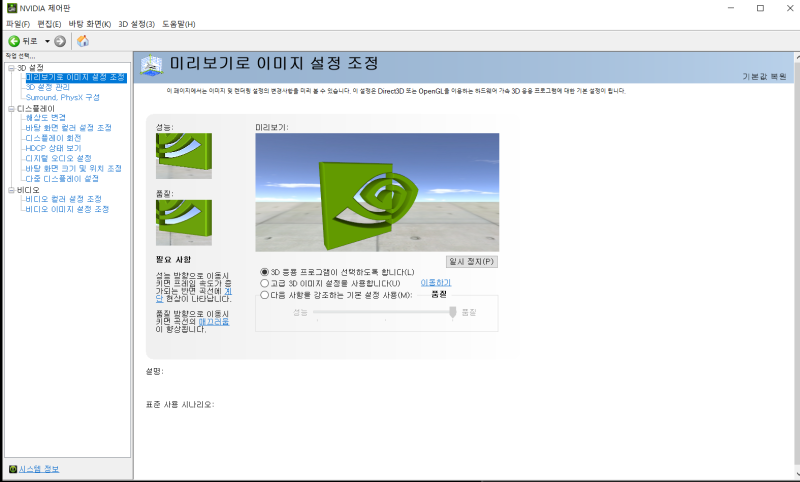Viewport: 800px width, 482px height.
Task: Click the green Back arrow icon
Action: pyautogui.click(x=14, y=41)
